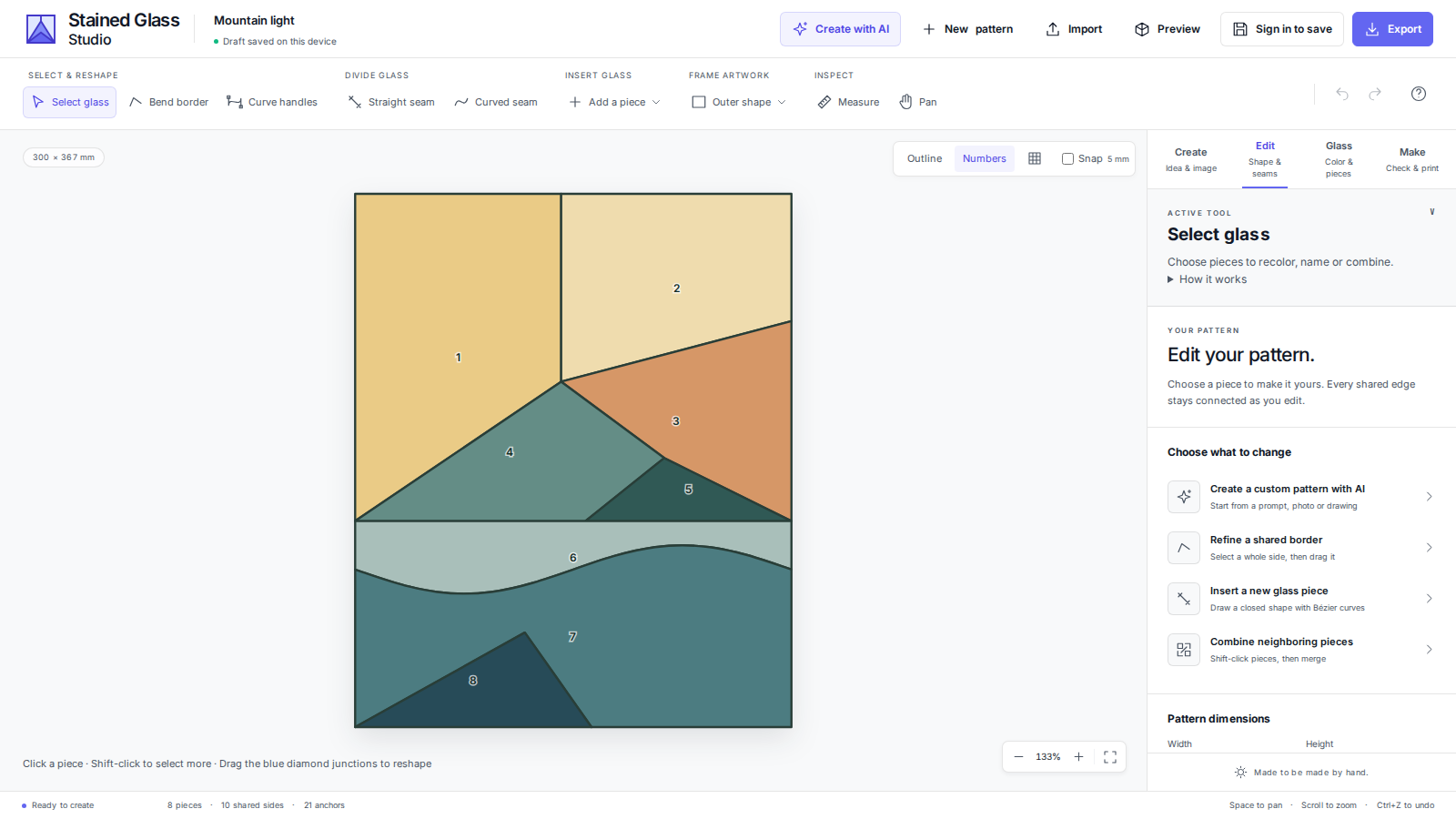
Task: Switch canvas view to Outline
Action: (x=925, y=158)
